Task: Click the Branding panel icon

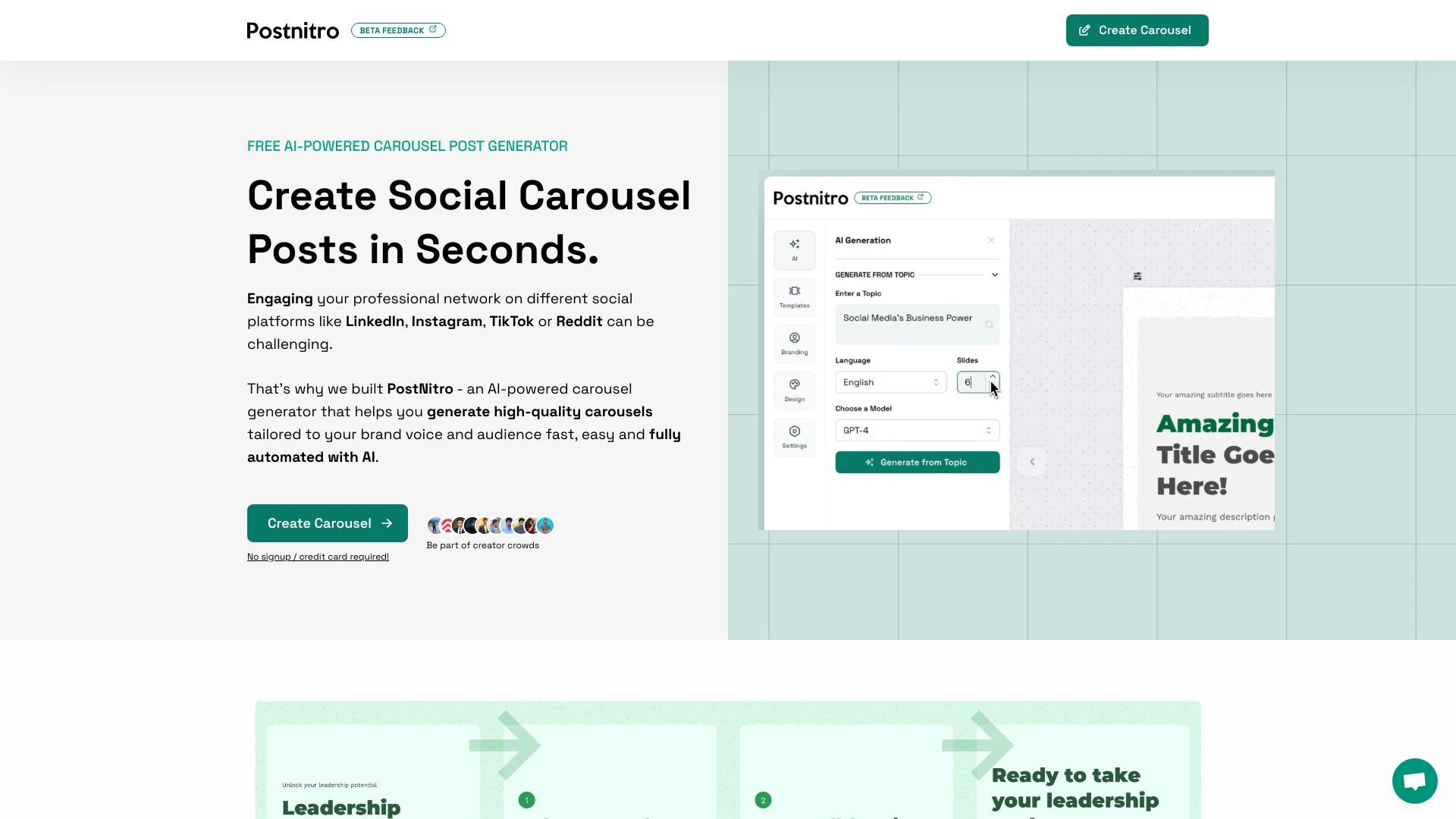Action: tap(794, 342)
